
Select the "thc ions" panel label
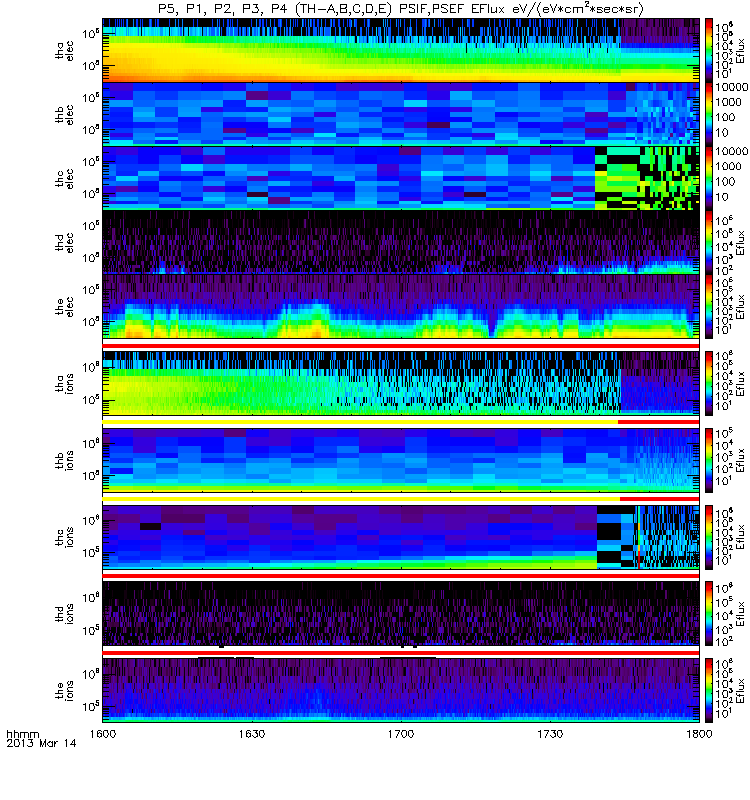click(x=64, y=537)
